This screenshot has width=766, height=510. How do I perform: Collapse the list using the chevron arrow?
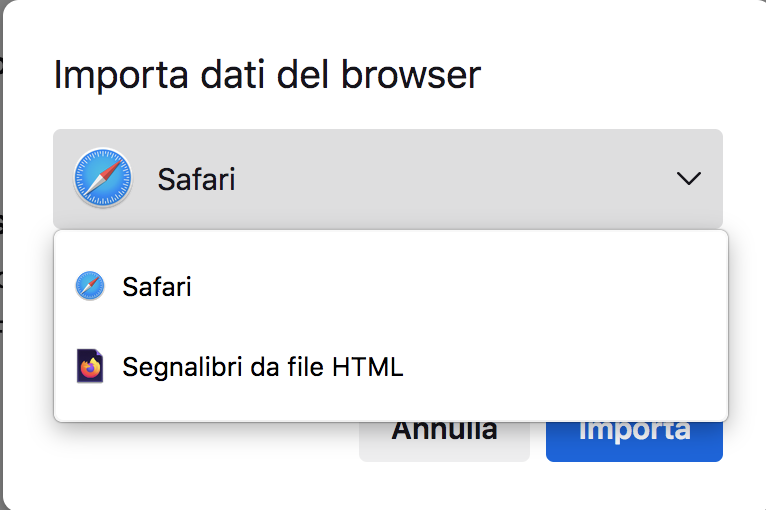click(688, 179)
